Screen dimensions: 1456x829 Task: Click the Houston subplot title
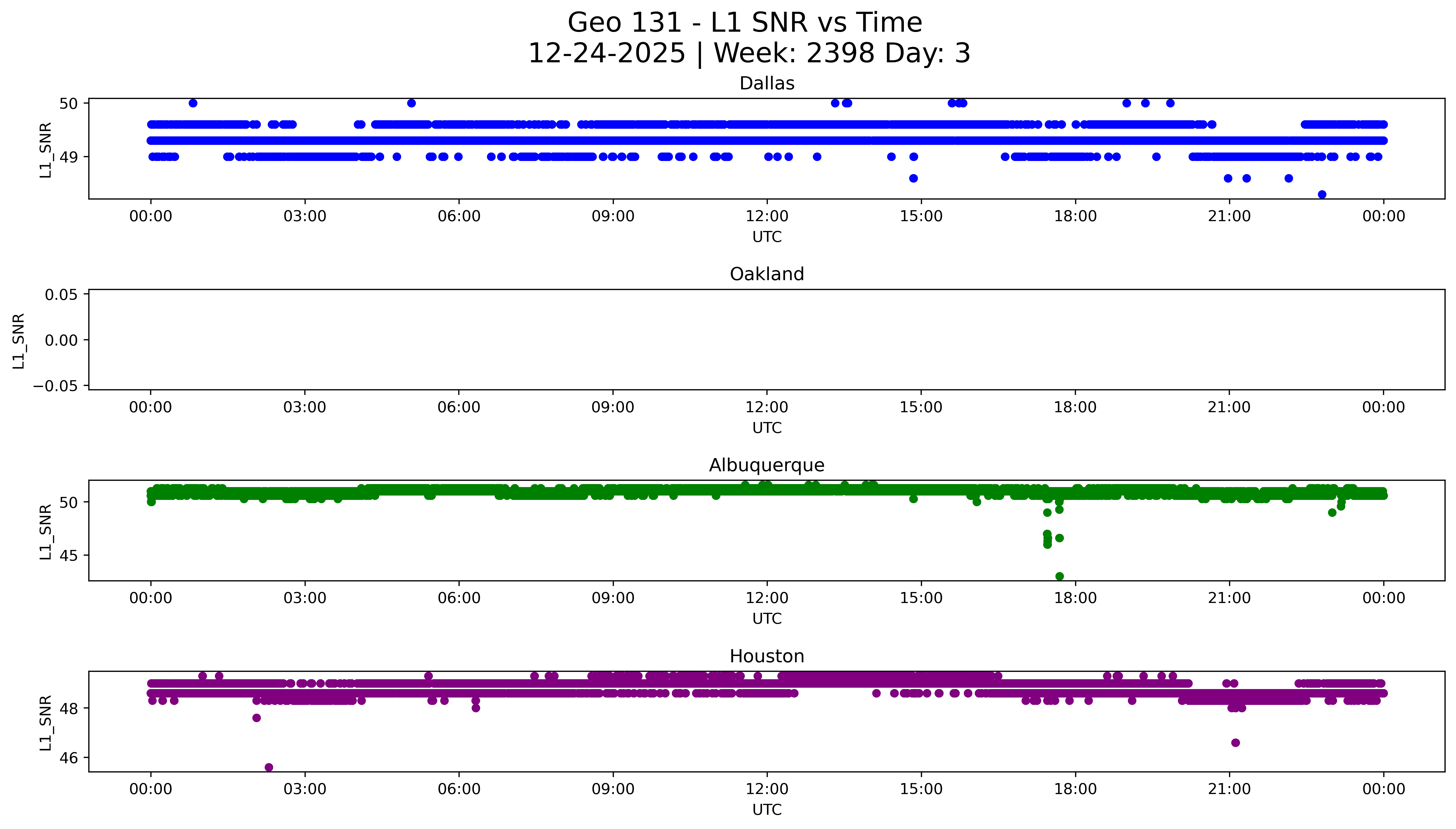coord(766,657)
